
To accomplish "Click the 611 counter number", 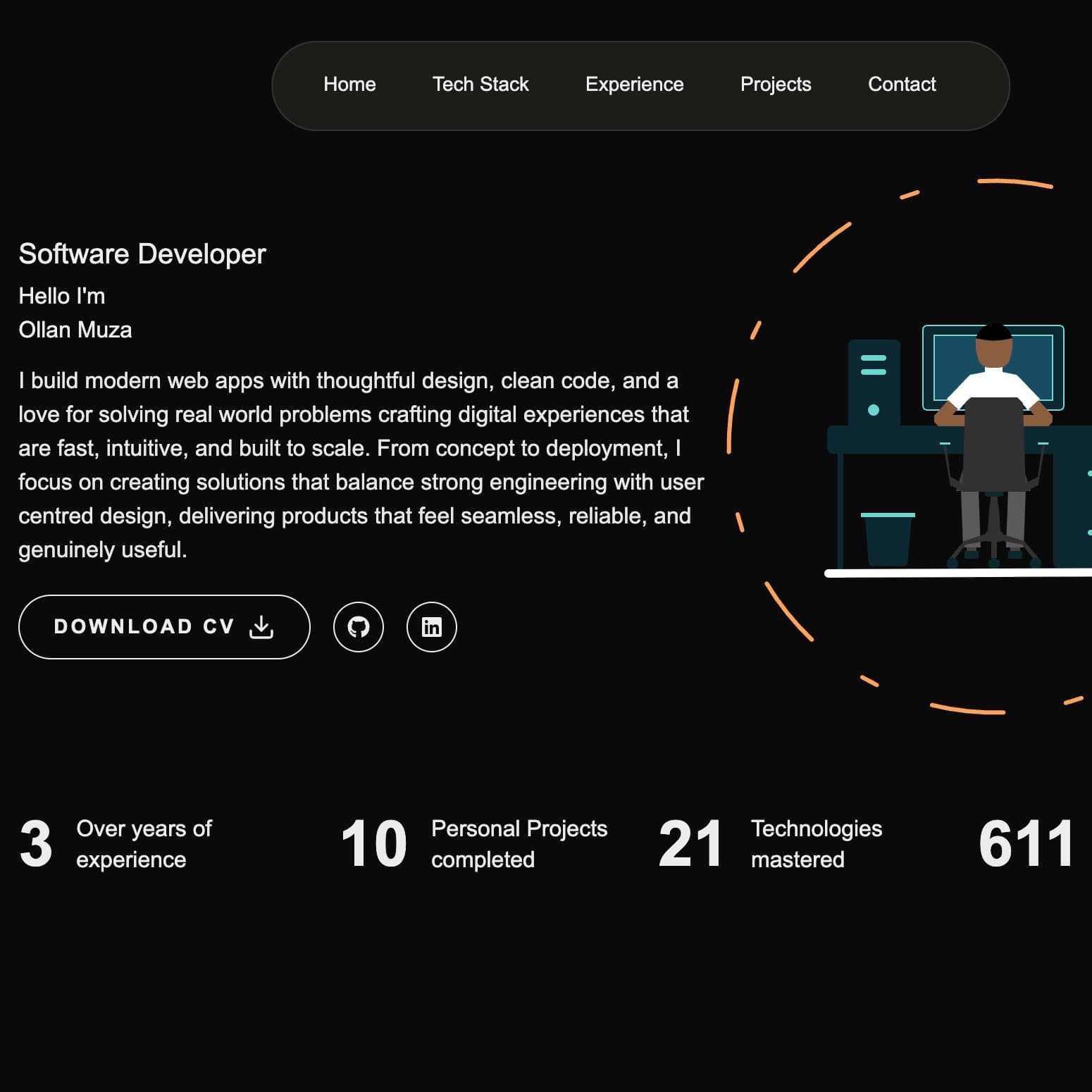I will pyautogui.click(x=1026, y=843).
